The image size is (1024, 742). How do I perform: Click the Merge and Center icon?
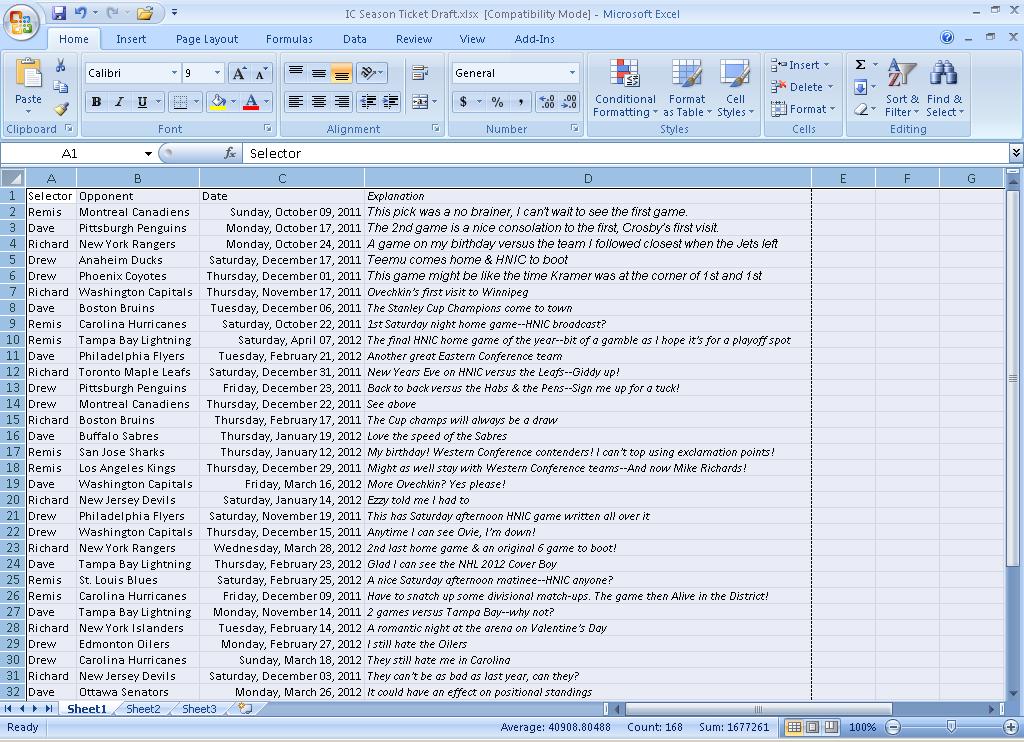click(419, 102)
